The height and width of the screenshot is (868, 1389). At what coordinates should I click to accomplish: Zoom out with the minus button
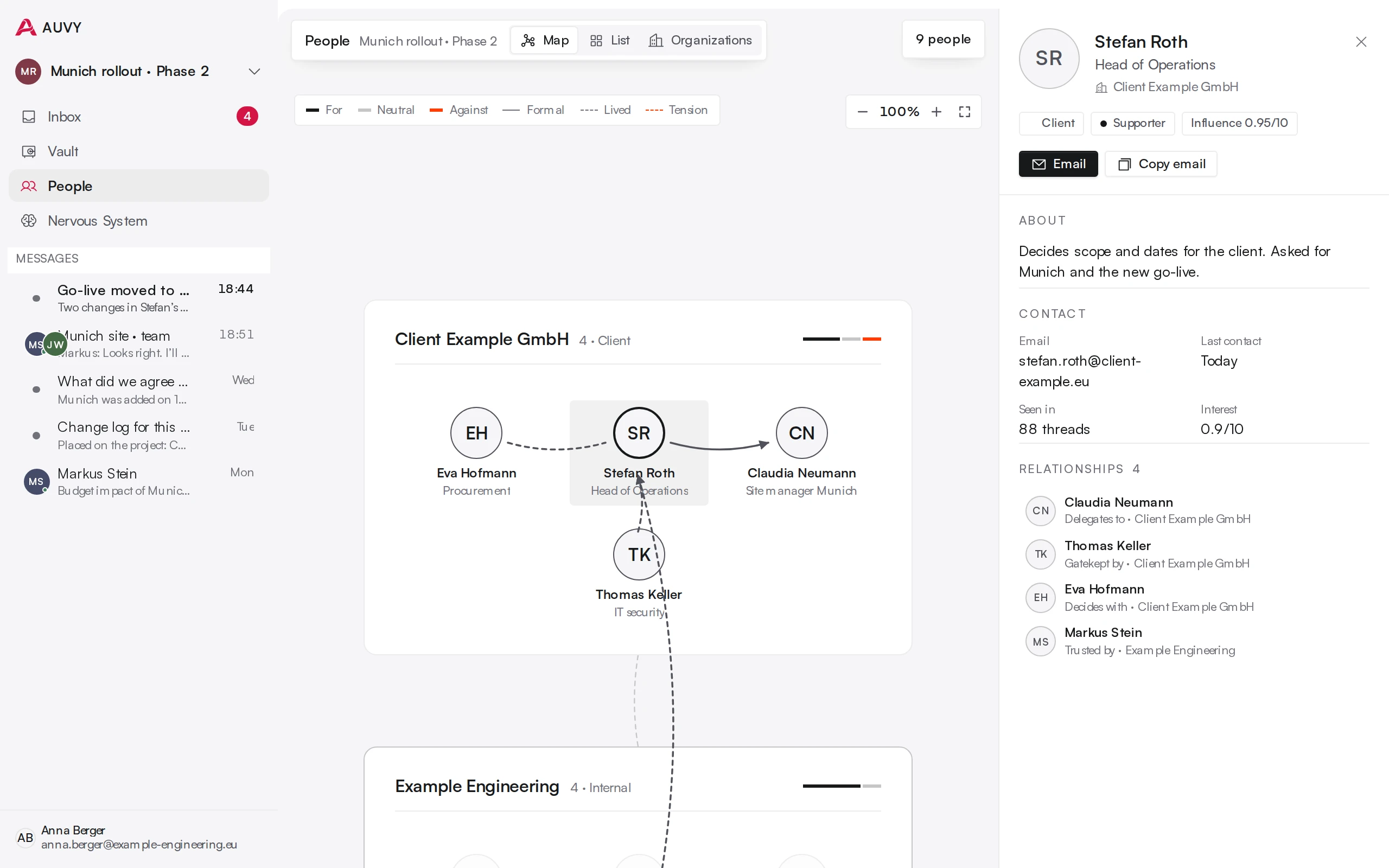tap(862, 111)
